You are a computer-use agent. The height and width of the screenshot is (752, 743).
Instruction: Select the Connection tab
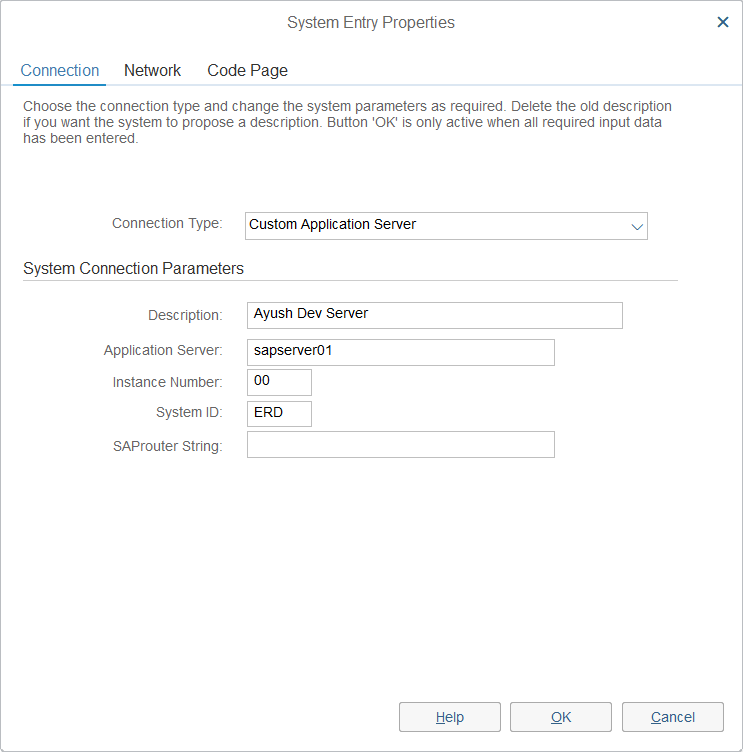point(60,71)
